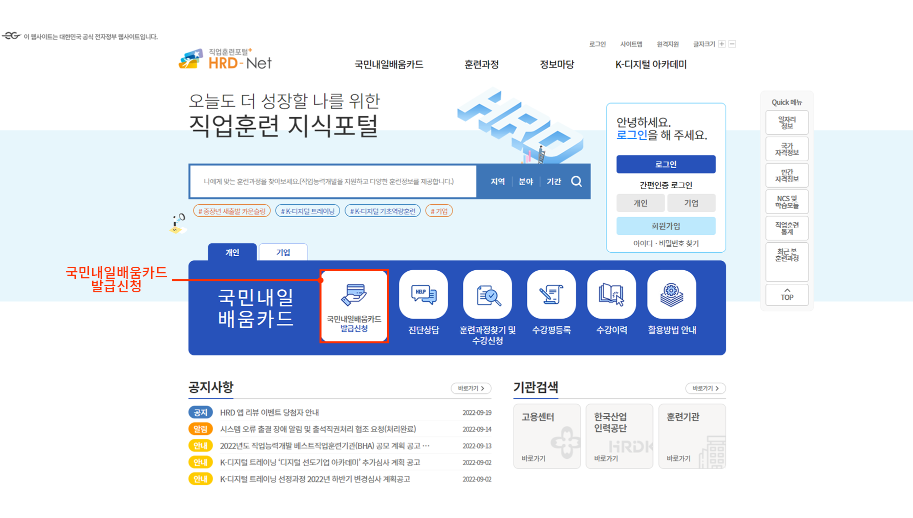Screen dimensions: 913x518
Task: Open the K-디지털 트레이닝 추가심사 계획 공고 notice
Action: tap(320, 462)
